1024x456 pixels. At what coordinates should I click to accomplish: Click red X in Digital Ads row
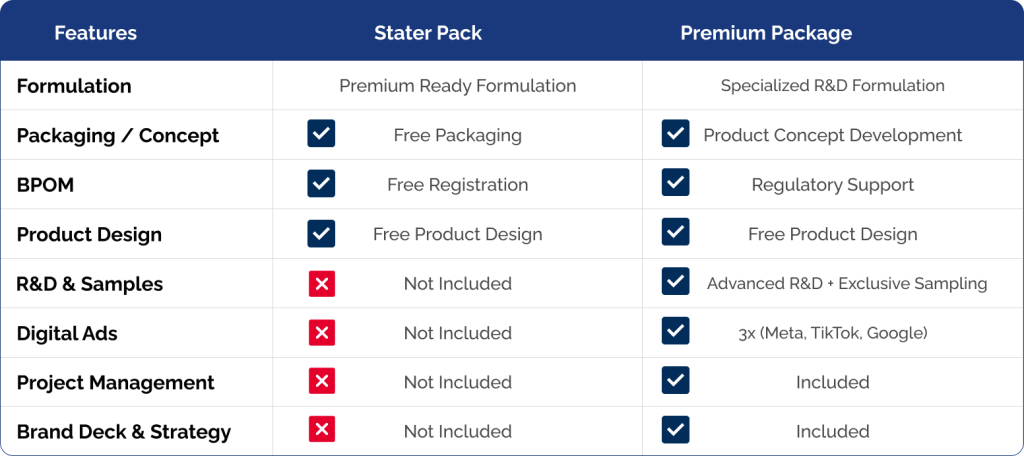[x=321, y=332]
